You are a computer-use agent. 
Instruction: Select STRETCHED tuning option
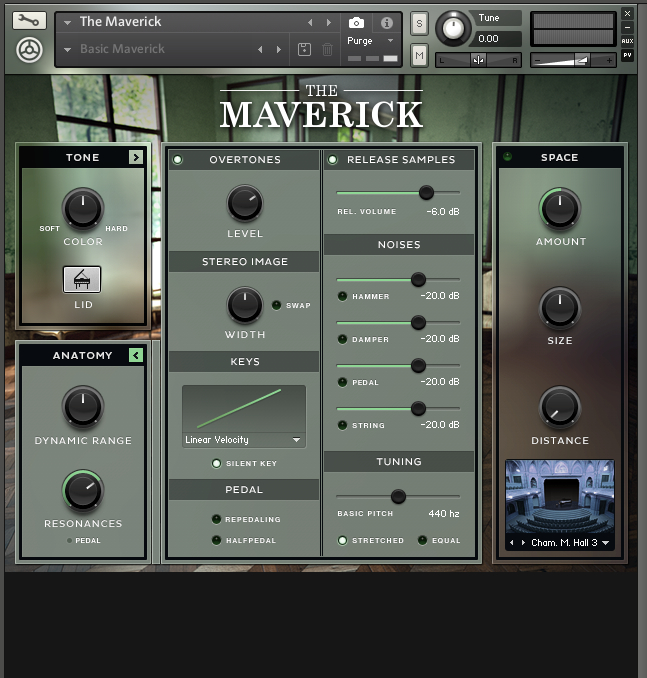point(342,540)
